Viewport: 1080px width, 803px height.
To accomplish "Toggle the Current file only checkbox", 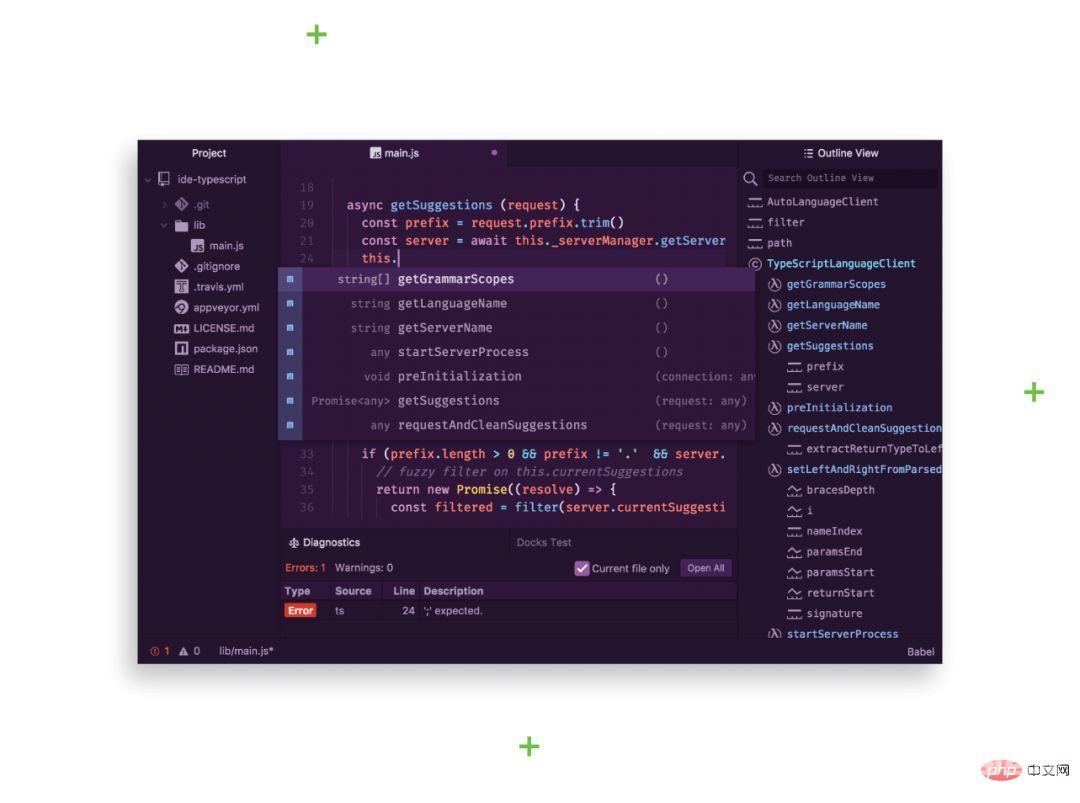I will point(581,568).
